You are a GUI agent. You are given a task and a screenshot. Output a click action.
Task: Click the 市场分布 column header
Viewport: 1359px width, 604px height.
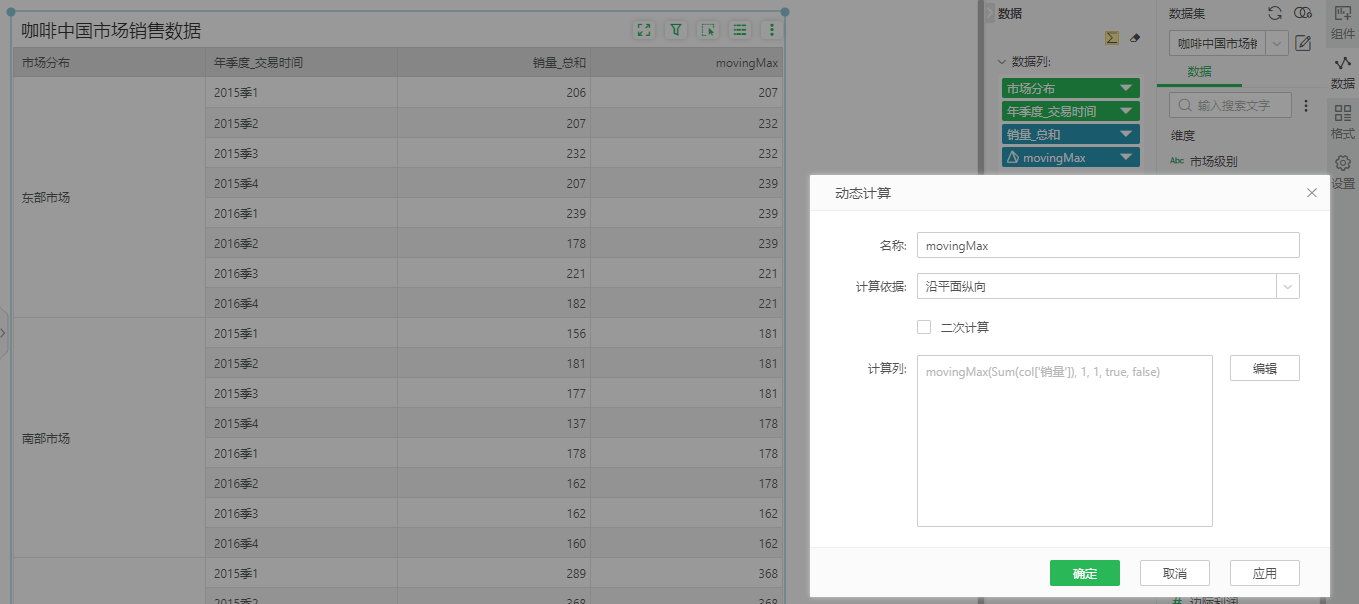(x=109, y=62)
